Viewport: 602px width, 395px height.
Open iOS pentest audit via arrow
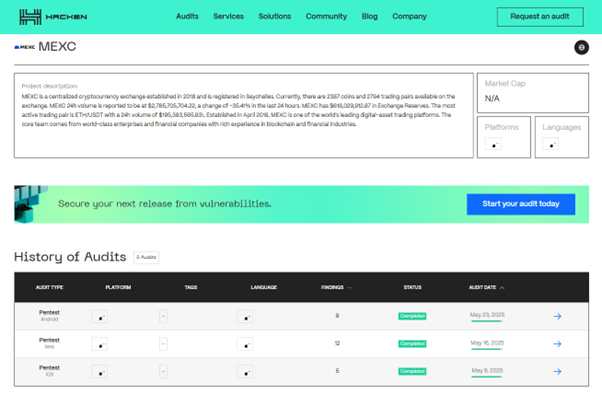pyautogui.click(x=557, y=372)
